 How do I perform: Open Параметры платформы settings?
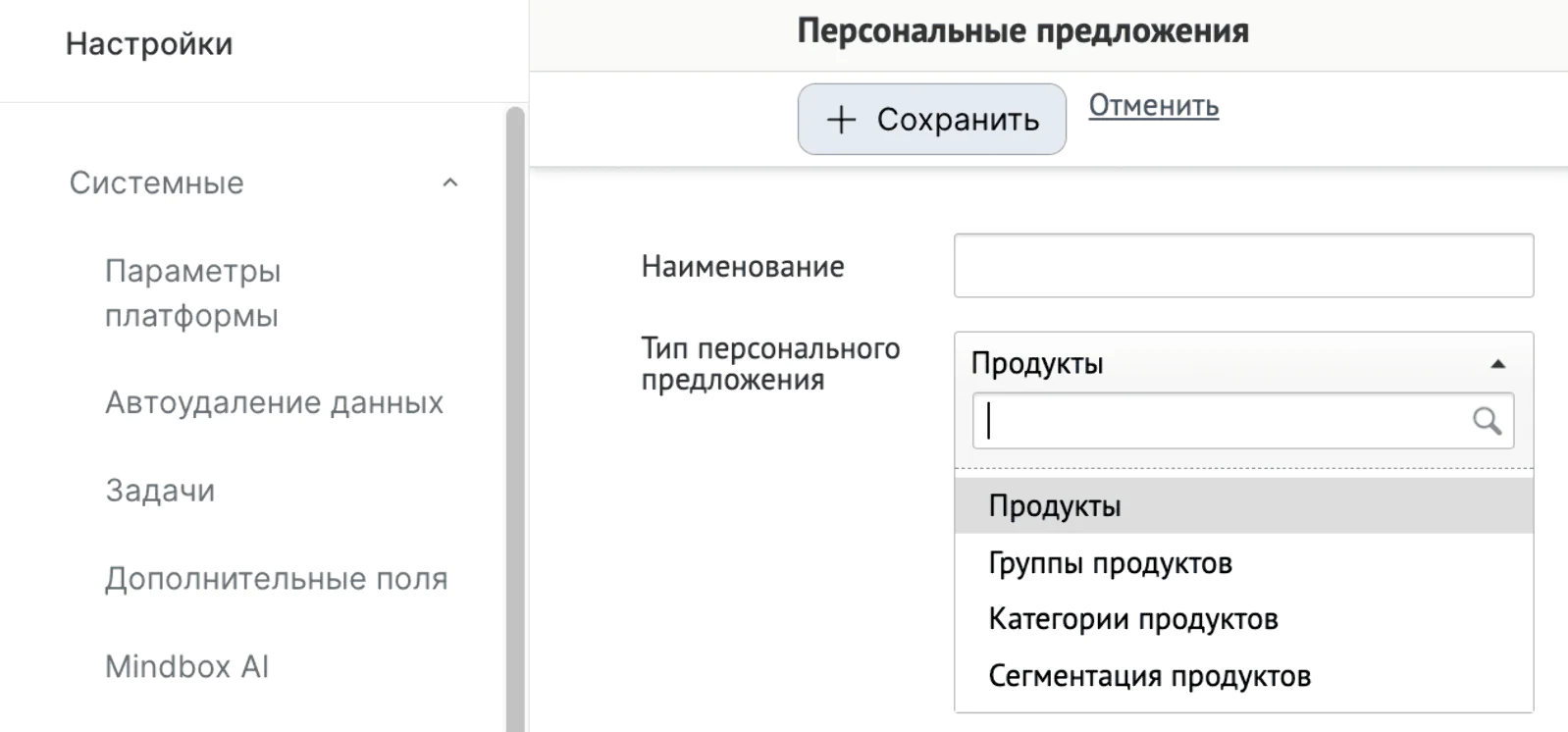[193, 292]
